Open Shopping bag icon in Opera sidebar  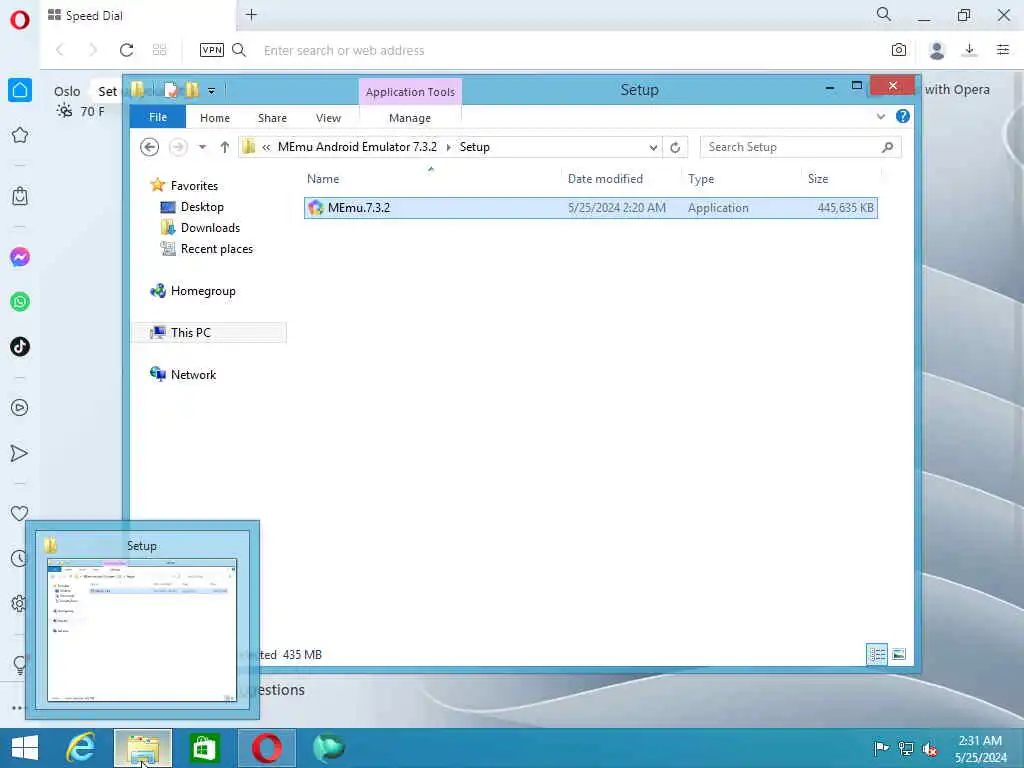point(20,196)
